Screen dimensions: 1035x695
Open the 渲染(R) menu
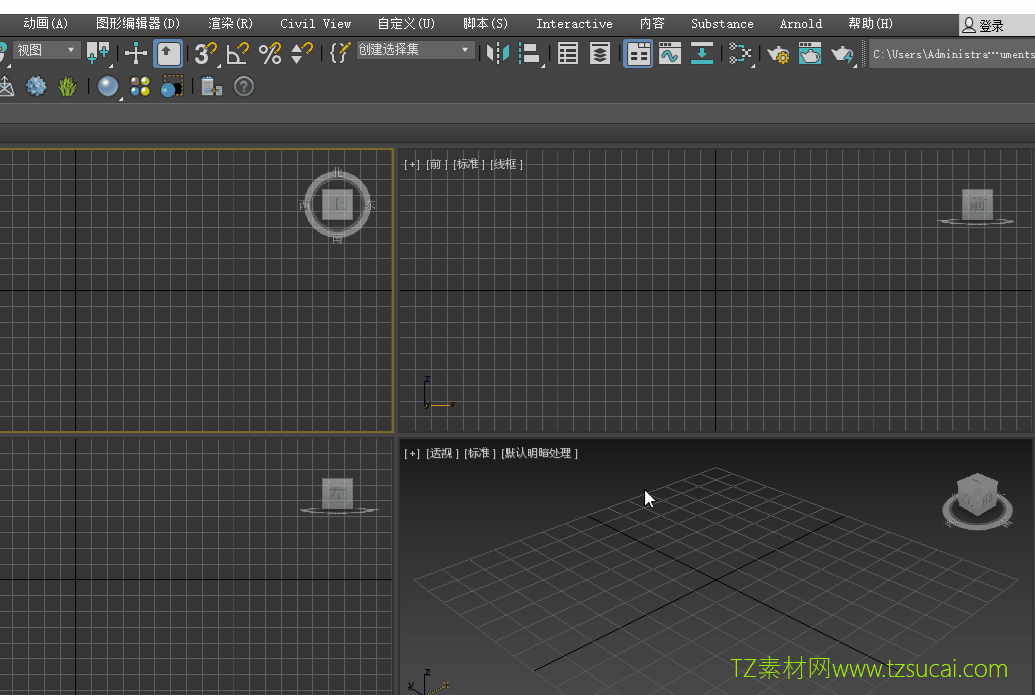(x=230, y=24)
